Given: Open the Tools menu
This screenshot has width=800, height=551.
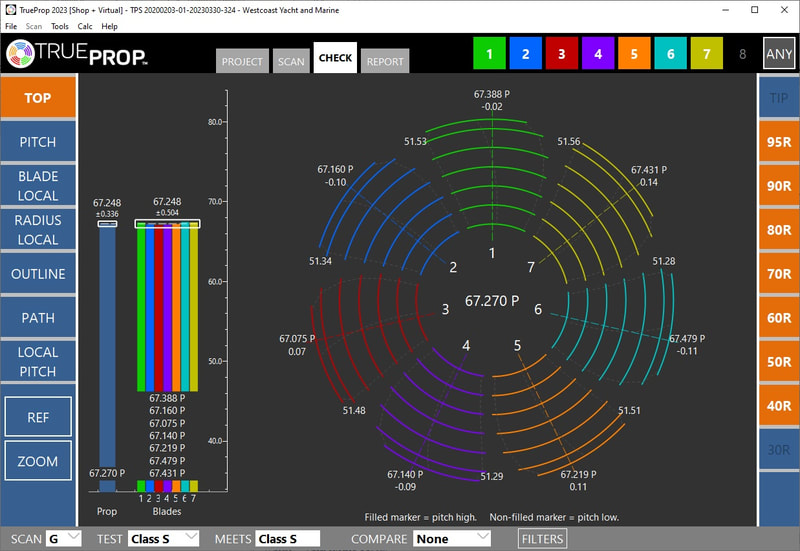Looking at the screenshot, I should point(60,26).
